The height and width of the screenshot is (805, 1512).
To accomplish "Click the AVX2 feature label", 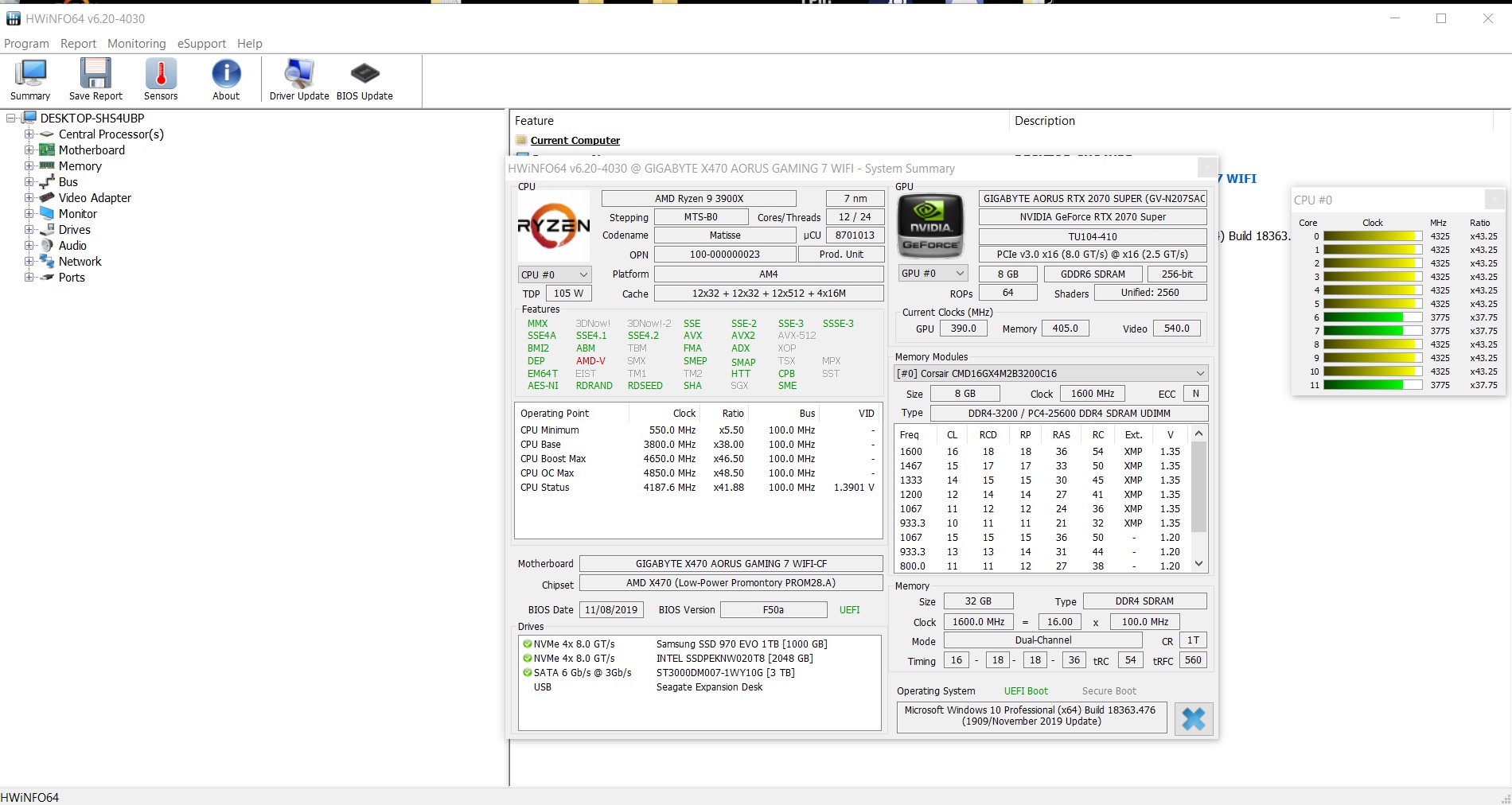I will [743, 336].
